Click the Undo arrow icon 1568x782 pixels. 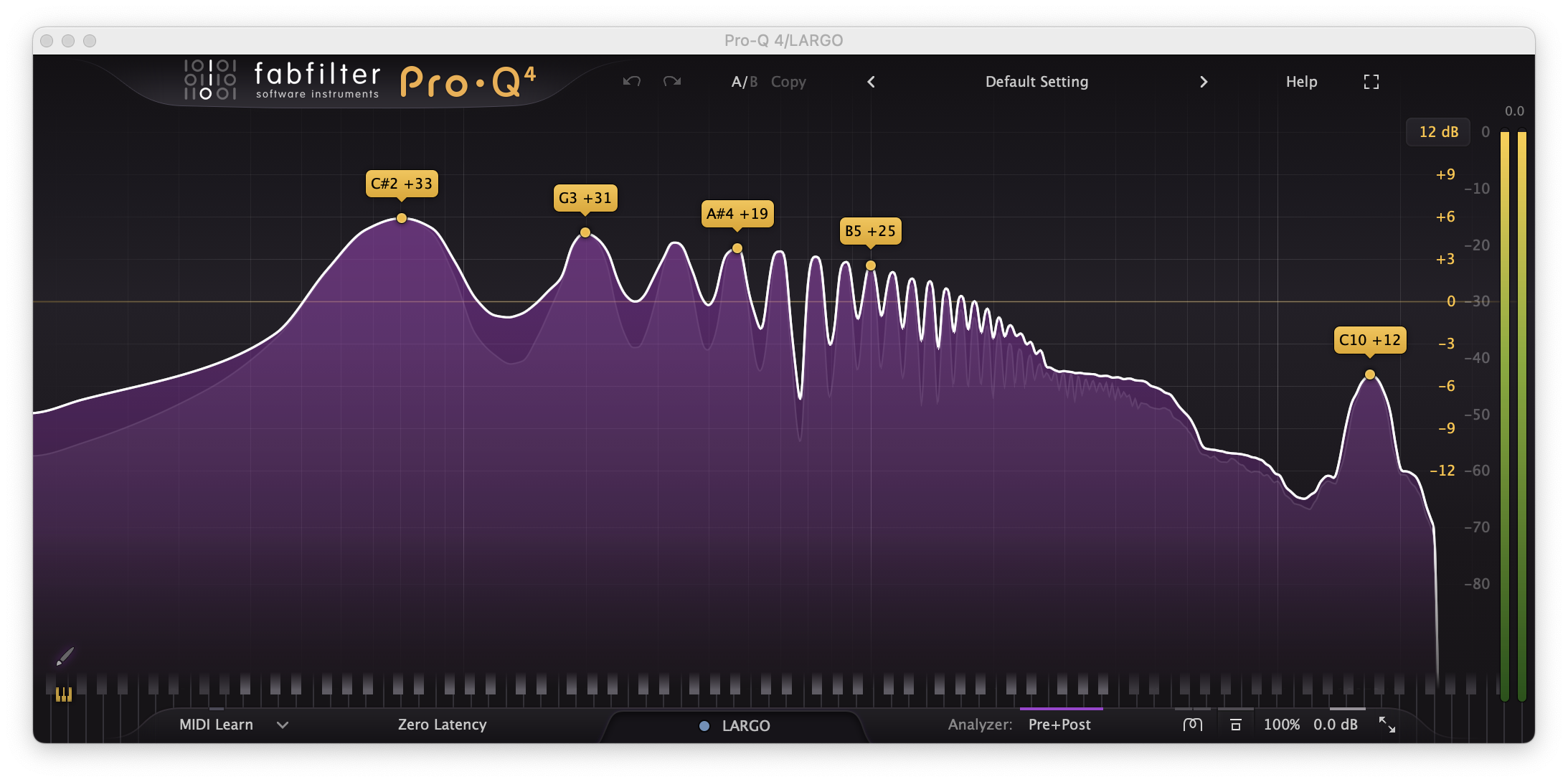pos(631,82)
